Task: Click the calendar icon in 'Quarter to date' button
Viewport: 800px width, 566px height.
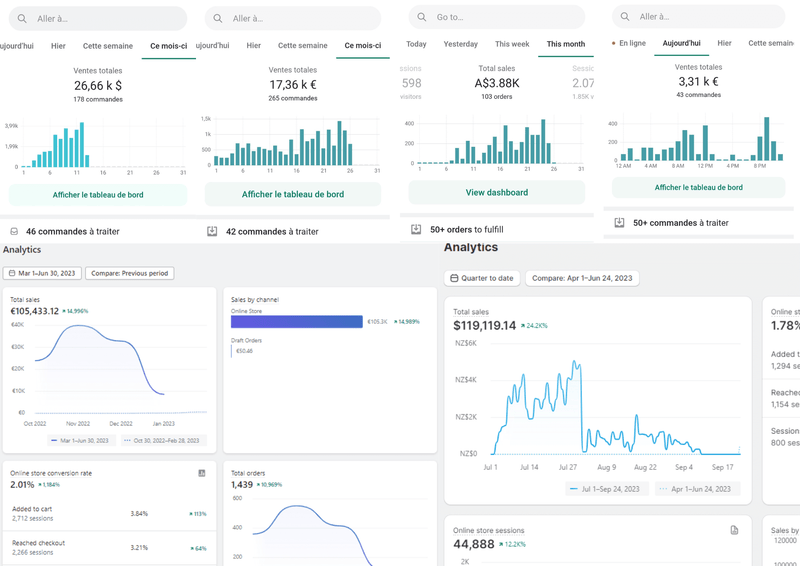Action: 454,279
